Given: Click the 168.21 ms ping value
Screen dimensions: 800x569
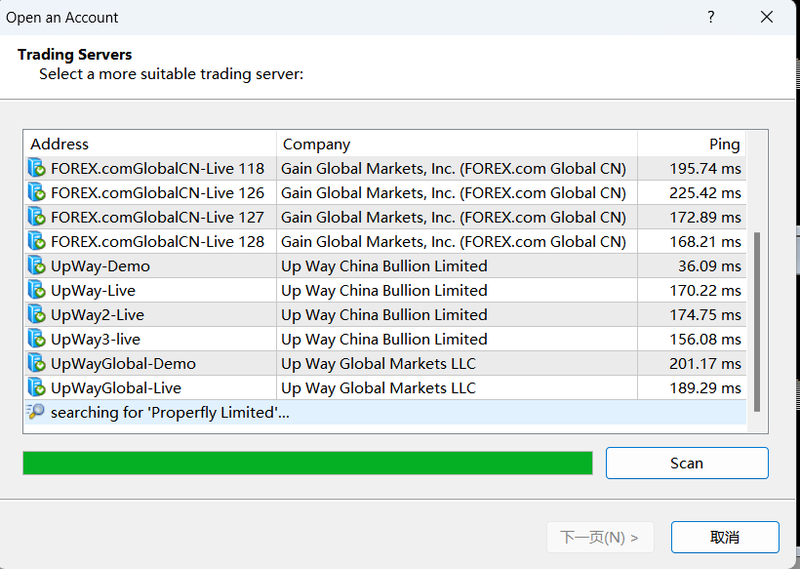Looking at the screenshot, I should [x=705, y=241].
